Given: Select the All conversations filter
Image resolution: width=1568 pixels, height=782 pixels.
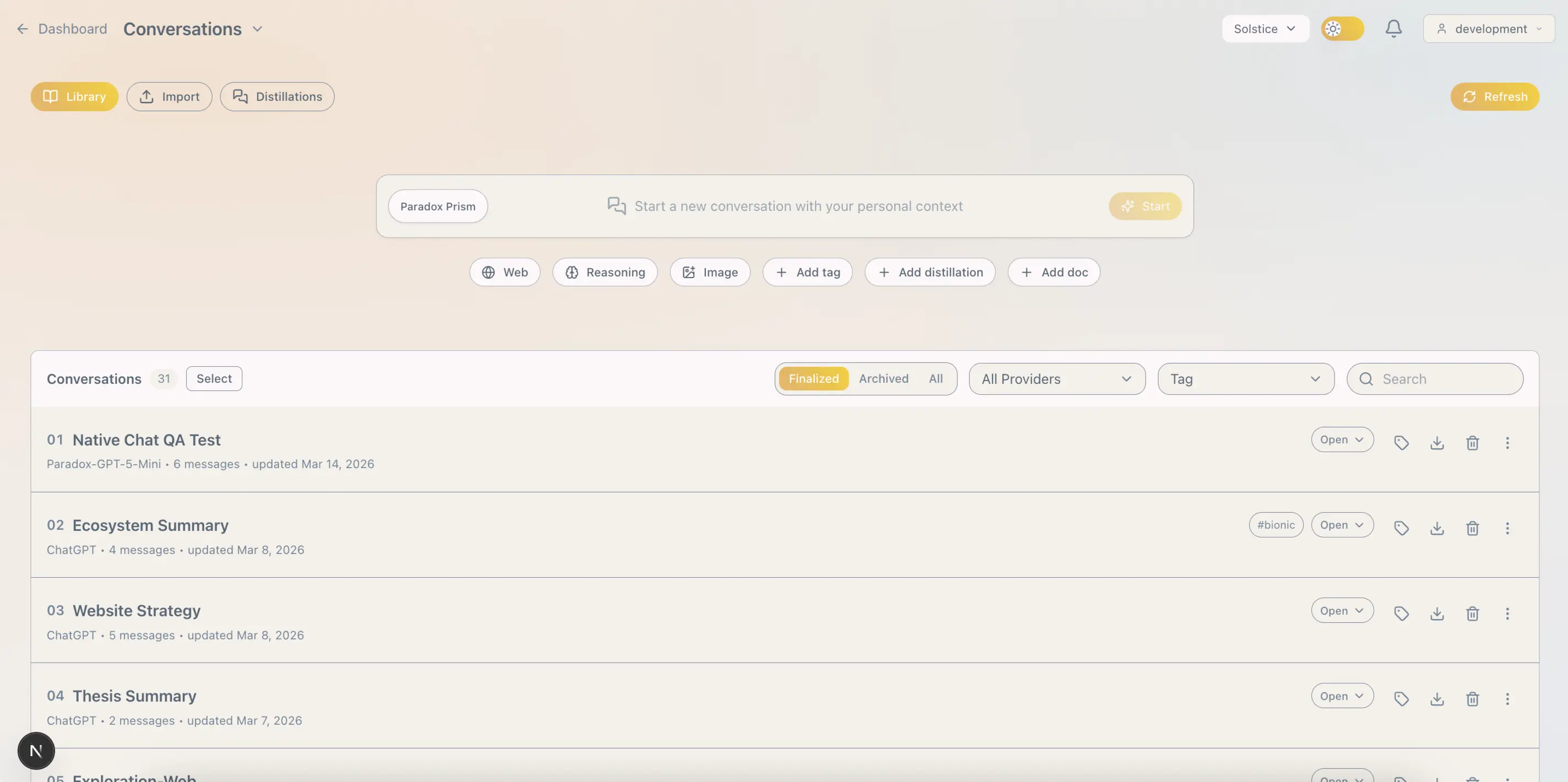Looking at the screenshot, I should click(936, 378).
